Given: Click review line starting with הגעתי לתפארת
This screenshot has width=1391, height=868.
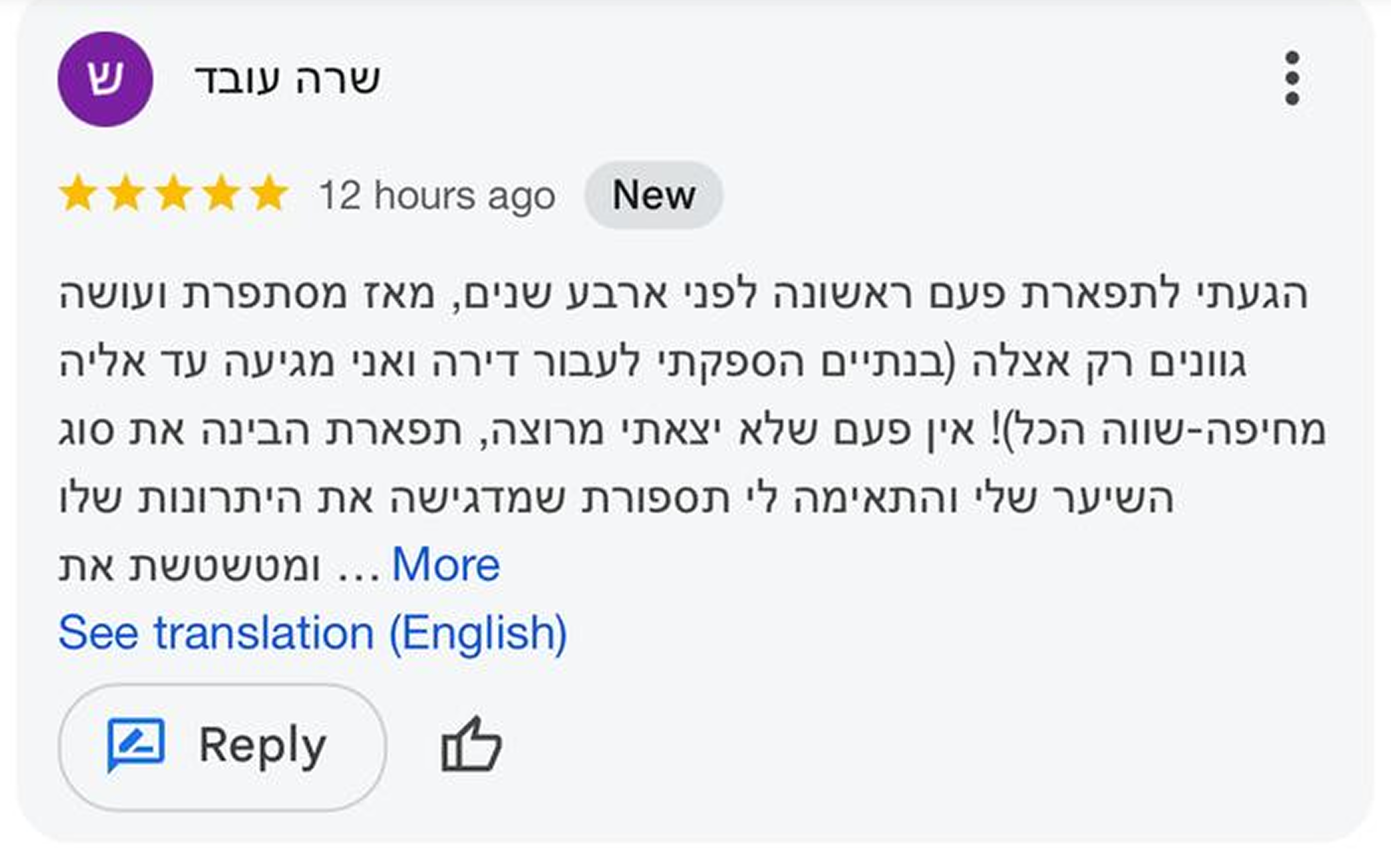Looking at the screenshot, I should (x=684, y=294).
